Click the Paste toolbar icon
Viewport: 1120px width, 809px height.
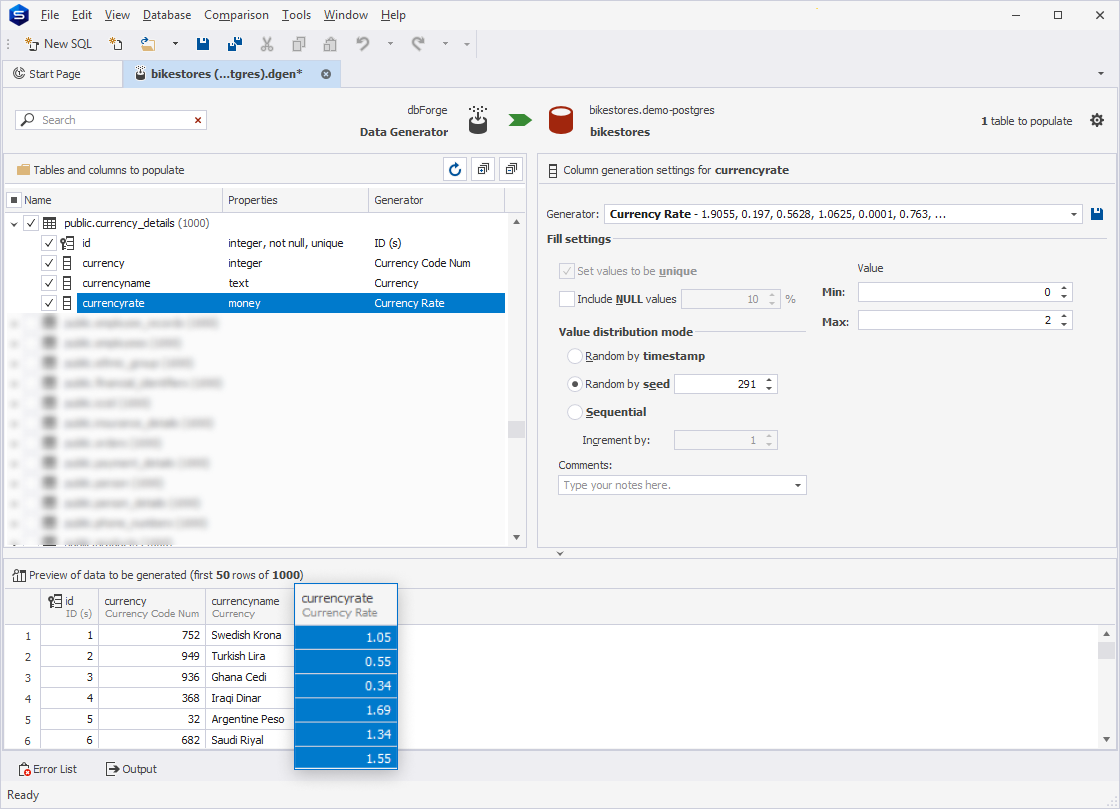[330, 44]
